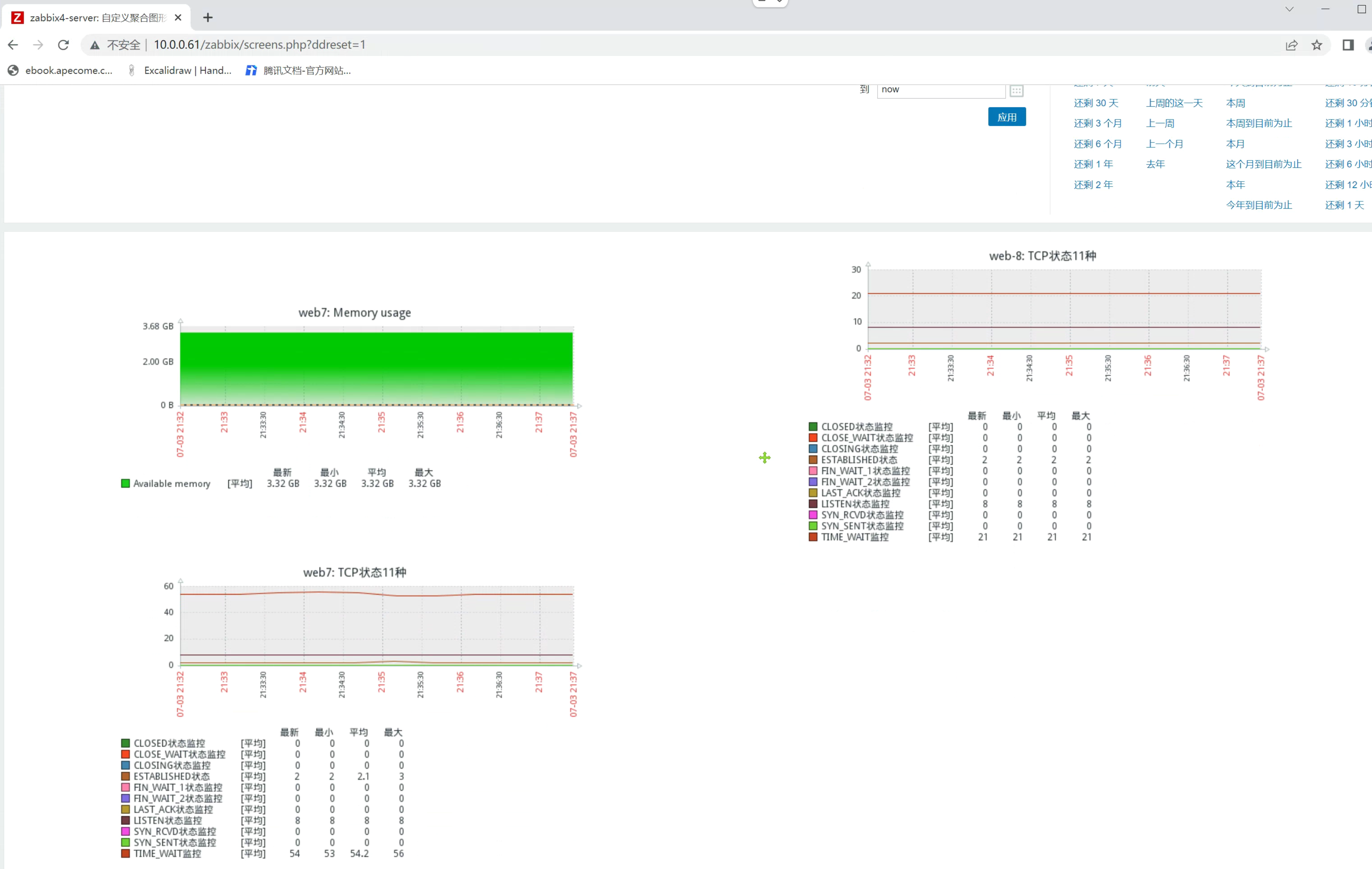Click the share page icon

point(1292,45)
